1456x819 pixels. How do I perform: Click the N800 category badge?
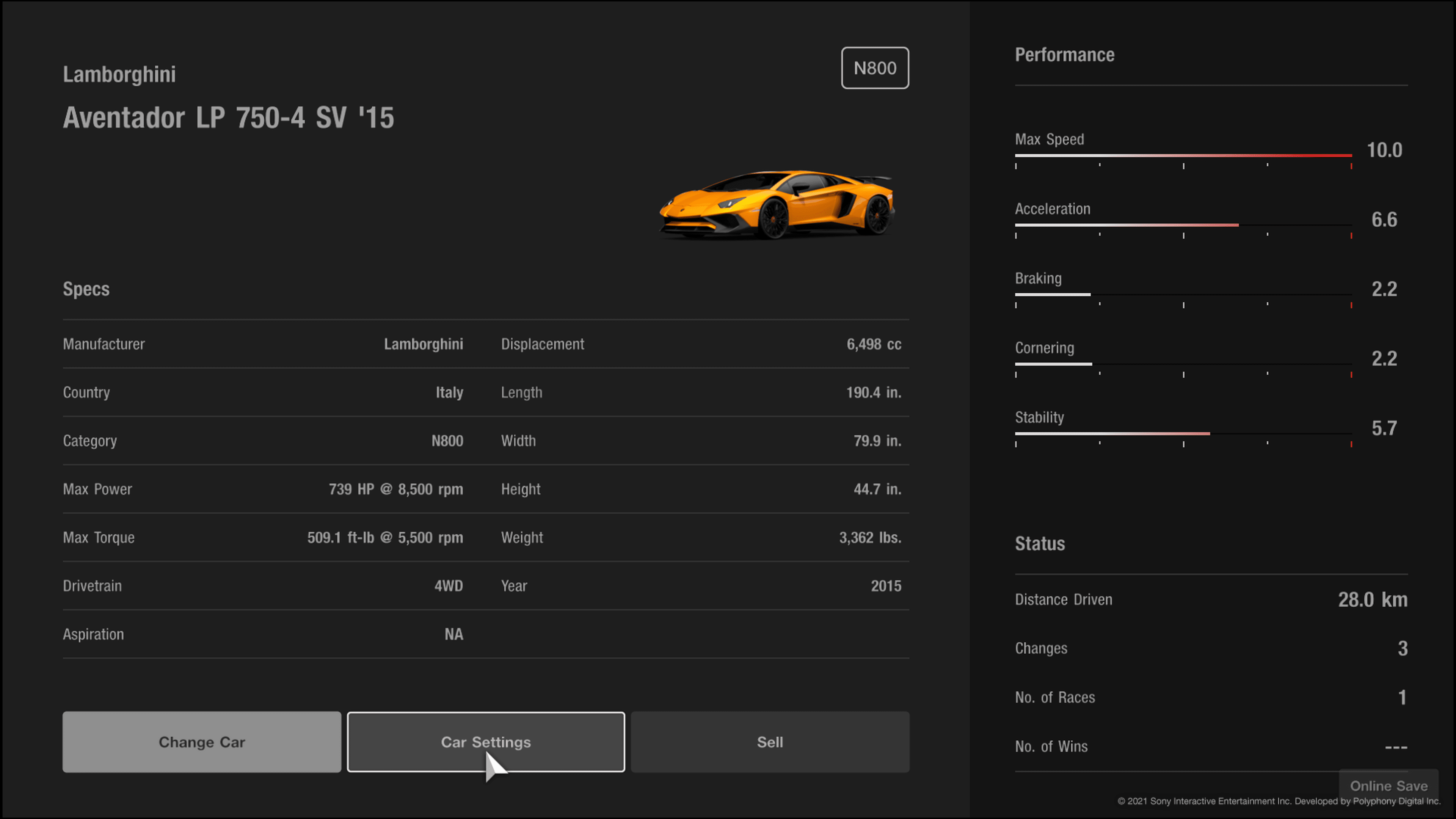click(875, 68)
